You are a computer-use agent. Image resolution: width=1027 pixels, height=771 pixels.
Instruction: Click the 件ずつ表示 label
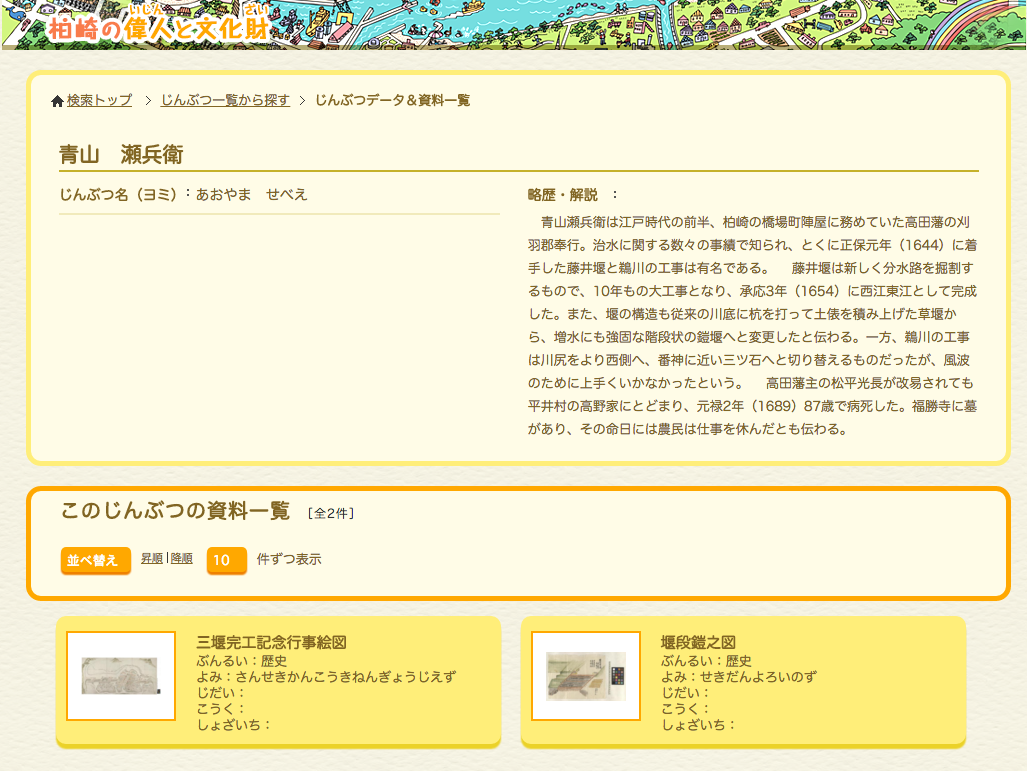(x=289, y=559)
